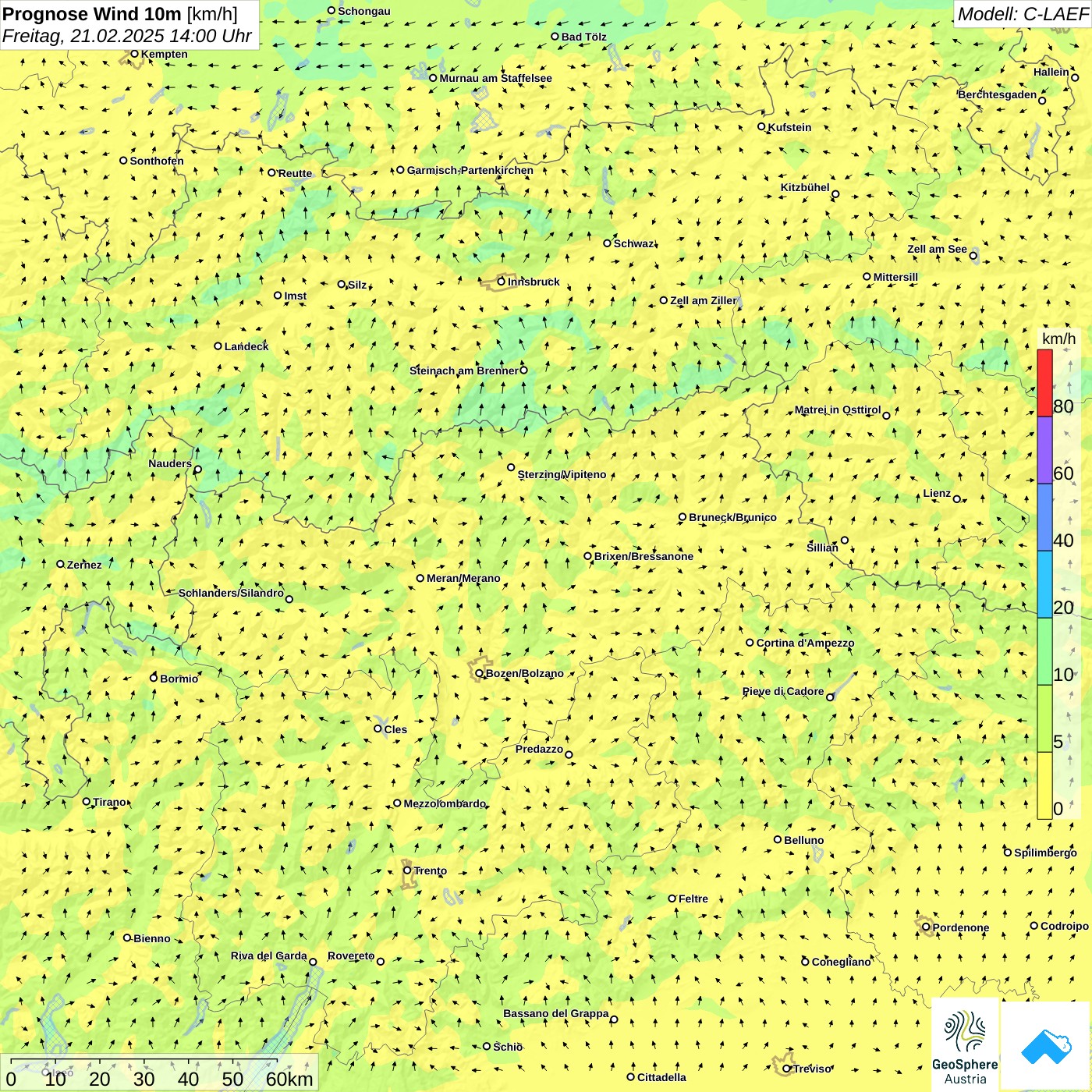This screenshot has height=1092, width=1092.
Task: Click the cyan 20 km/h legend color
Action: coord(1044,584)
